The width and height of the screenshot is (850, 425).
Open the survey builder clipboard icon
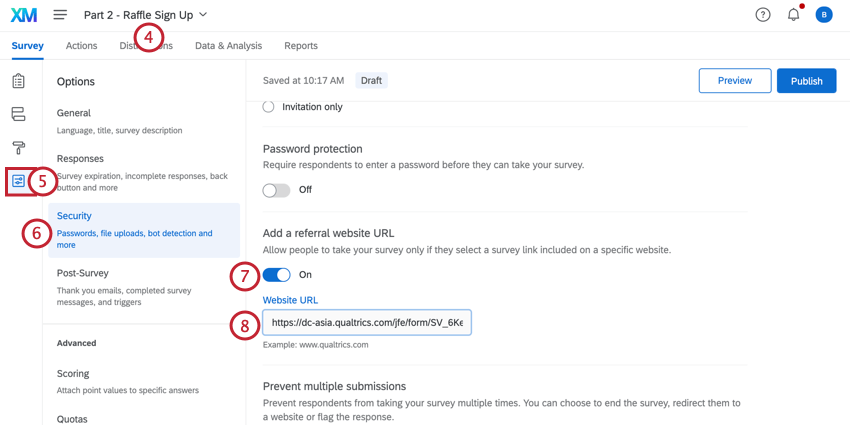(18, 81)
